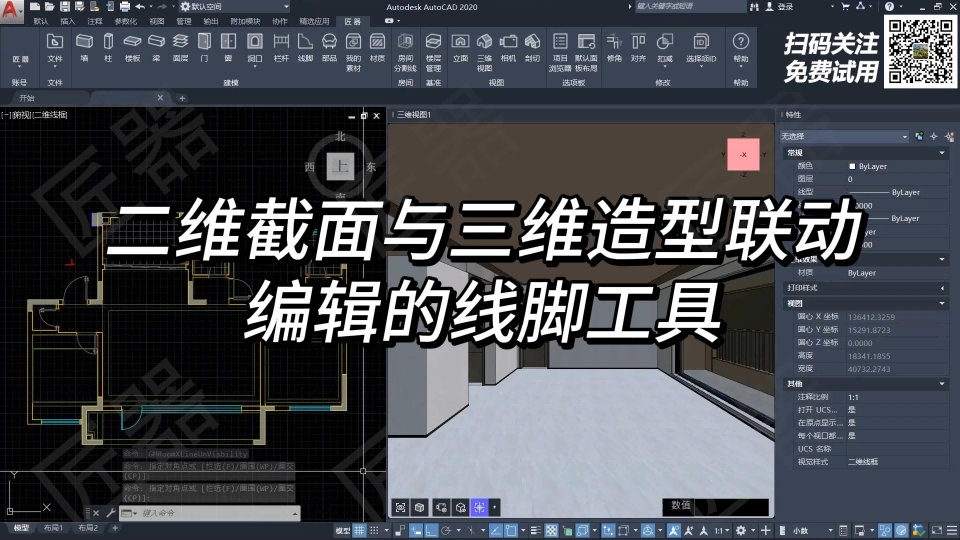This screenshot has height=540, width=960.
Task: Toggle clean screen button in status bar
Action: [937, 530]
